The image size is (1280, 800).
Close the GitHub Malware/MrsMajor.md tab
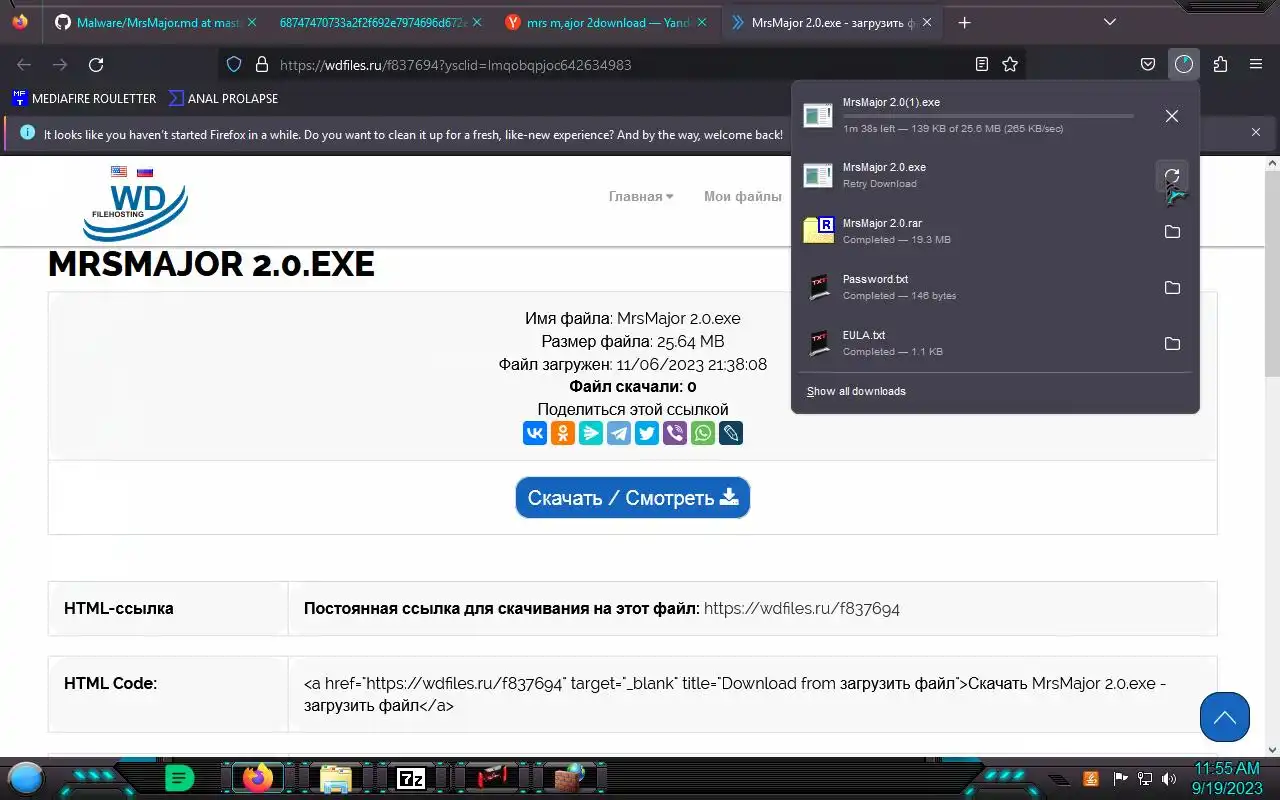click(251, 22)
